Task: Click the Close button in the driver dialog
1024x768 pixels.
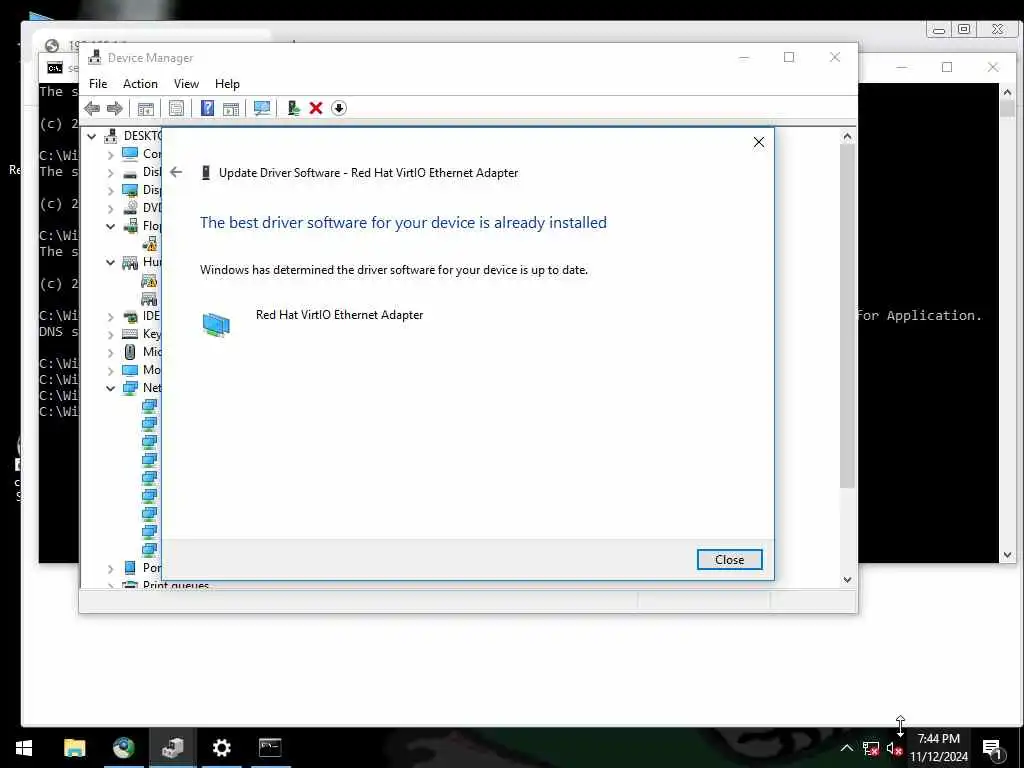Action: click(x=729, y=560)
